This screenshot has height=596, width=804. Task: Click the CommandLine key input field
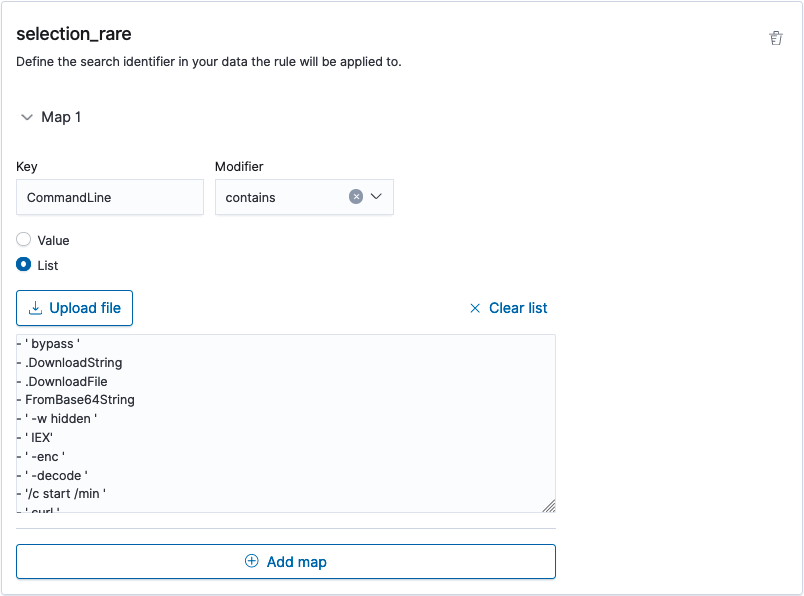click(109, 197)
